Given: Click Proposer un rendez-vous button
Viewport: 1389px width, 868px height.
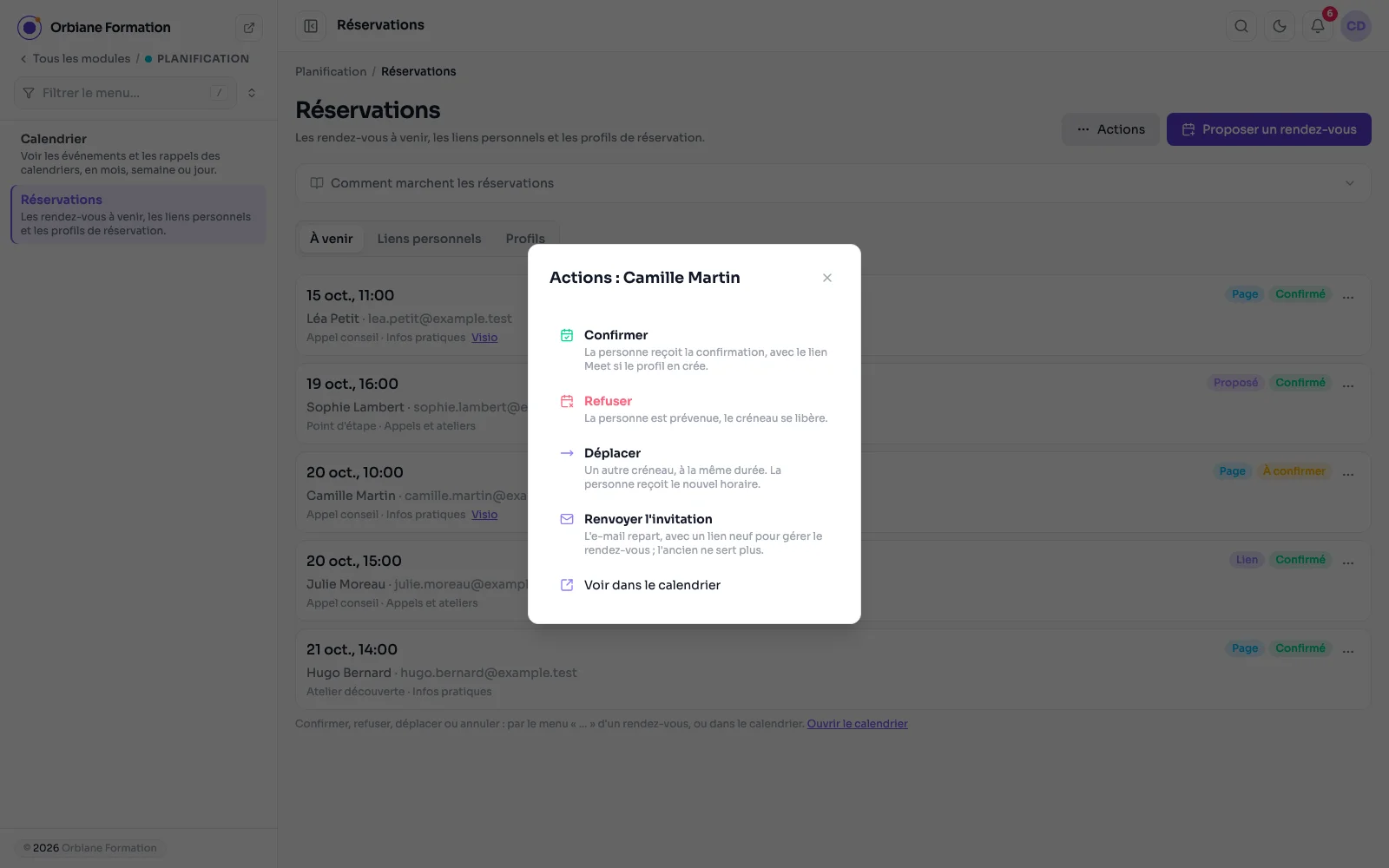Looking at the screenshot, I should [x=1268, y=129].
